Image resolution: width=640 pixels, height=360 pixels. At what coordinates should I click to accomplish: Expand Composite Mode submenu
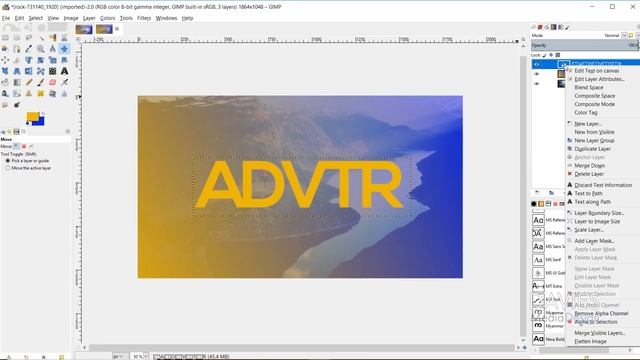(x=594, y=104)
